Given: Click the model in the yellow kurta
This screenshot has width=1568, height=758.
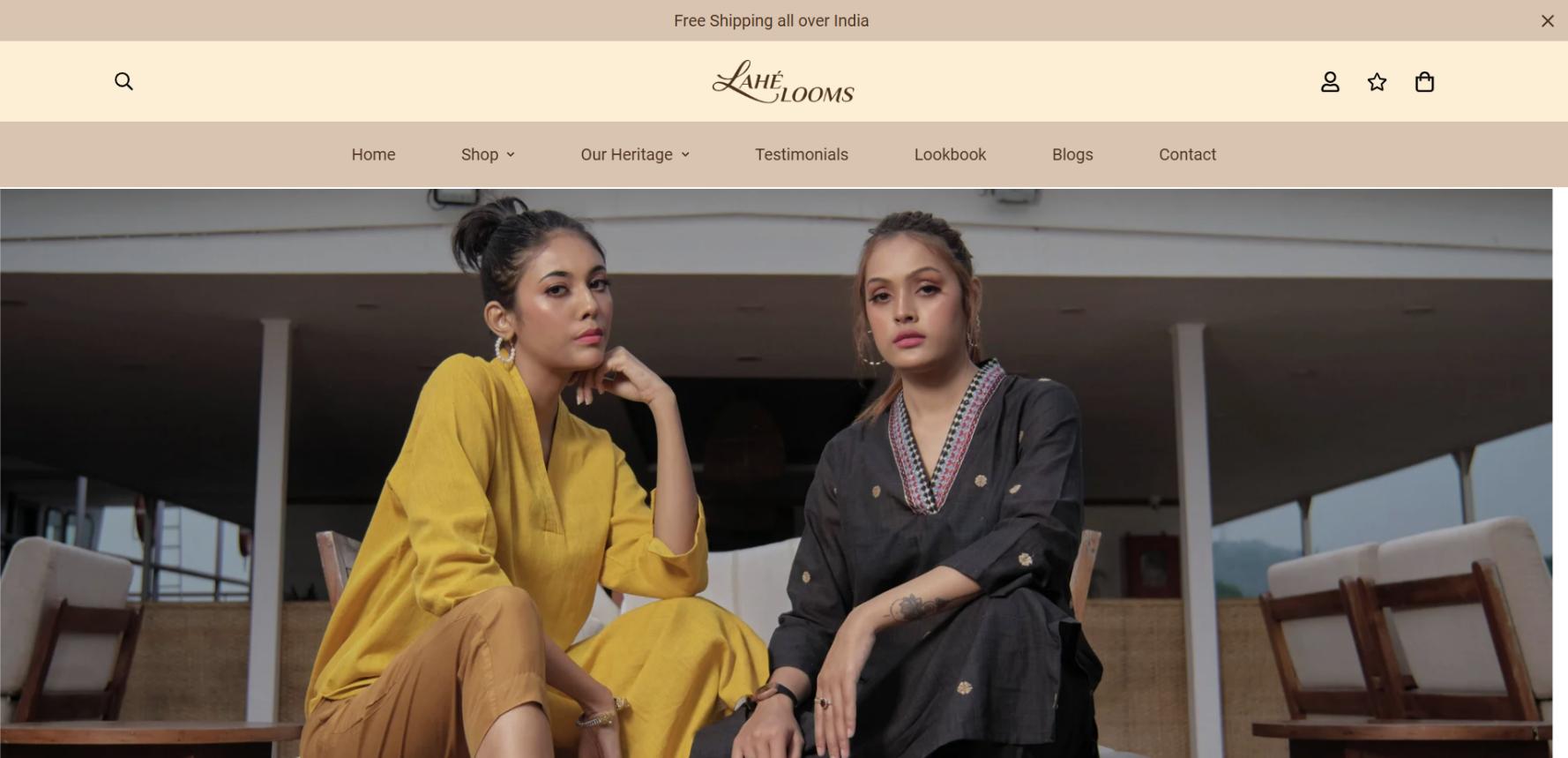Looking at the screenshot, I should pos(529,485).
